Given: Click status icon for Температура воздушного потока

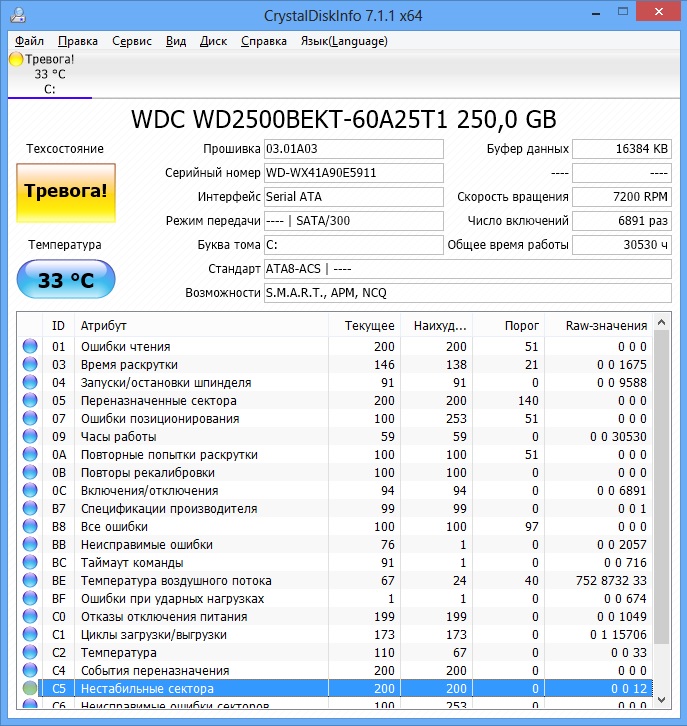Looking at the screenshot, I should (x=30, y=581).
